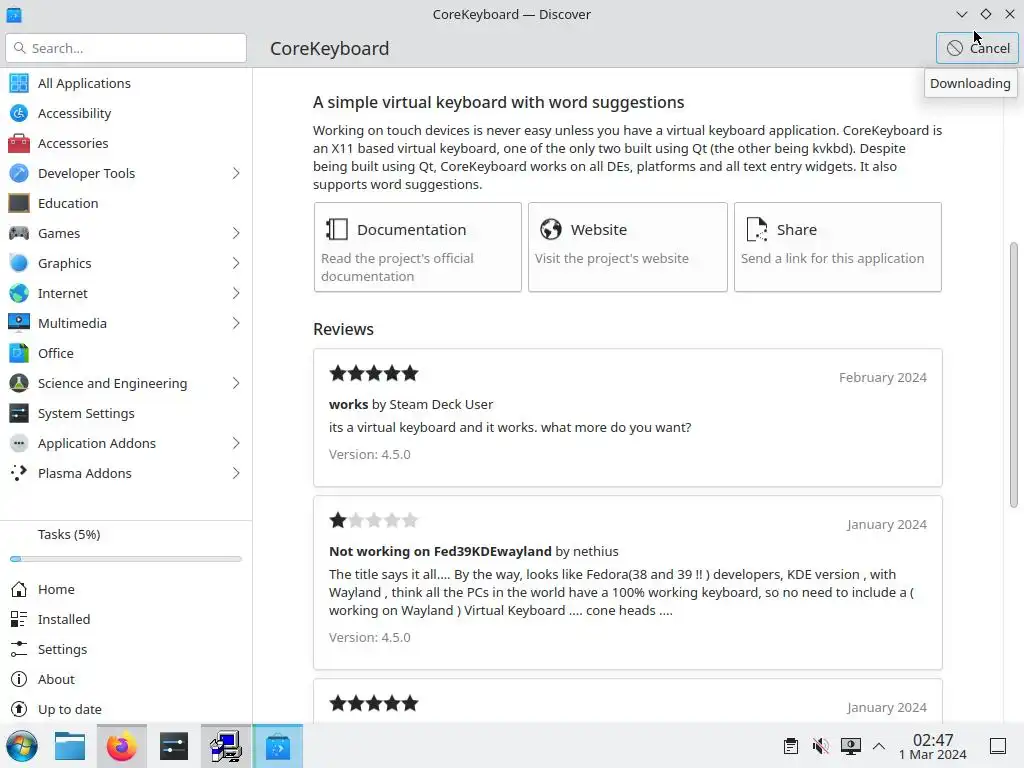Open System Settings from the taskbar
This screenshot has width=1024, height=768.
click(174, 746)
